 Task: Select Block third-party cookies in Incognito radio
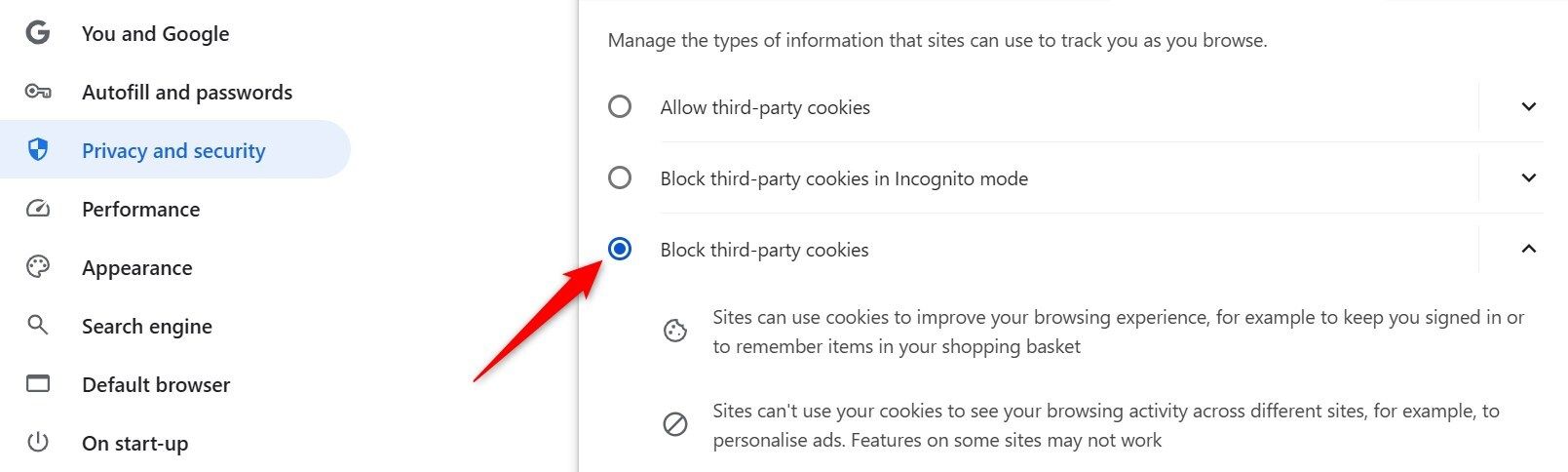coord(620,177)
